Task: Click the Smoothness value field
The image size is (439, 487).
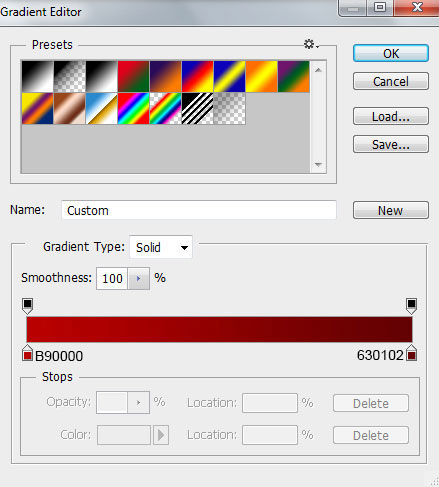Action: point(112,278)
